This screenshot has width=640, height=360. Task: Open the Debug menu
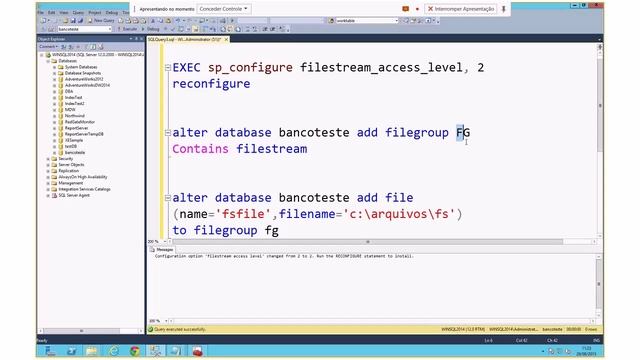(x=111, y=13)
